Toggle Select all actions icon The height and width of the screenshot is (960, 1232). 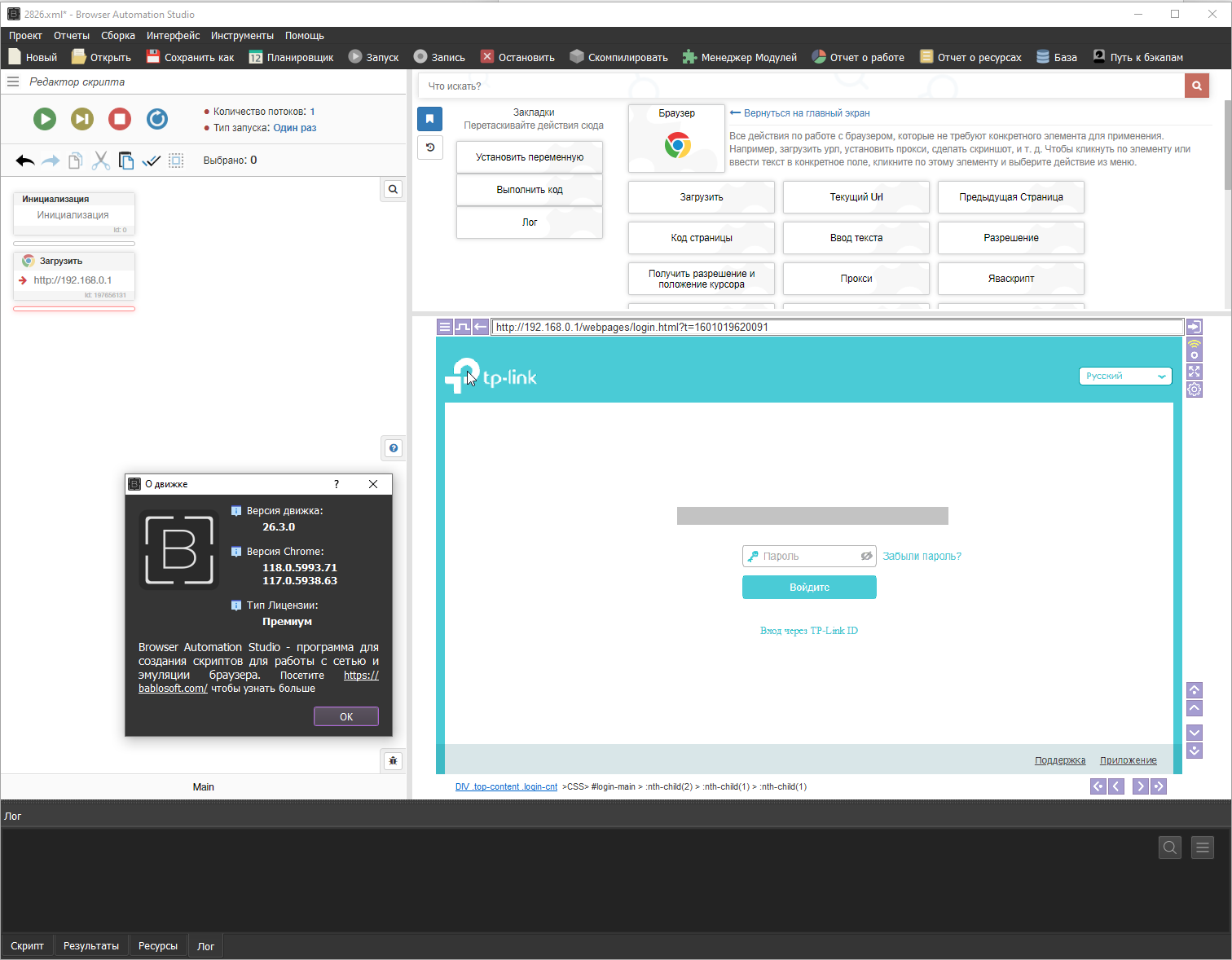[176, 161]
